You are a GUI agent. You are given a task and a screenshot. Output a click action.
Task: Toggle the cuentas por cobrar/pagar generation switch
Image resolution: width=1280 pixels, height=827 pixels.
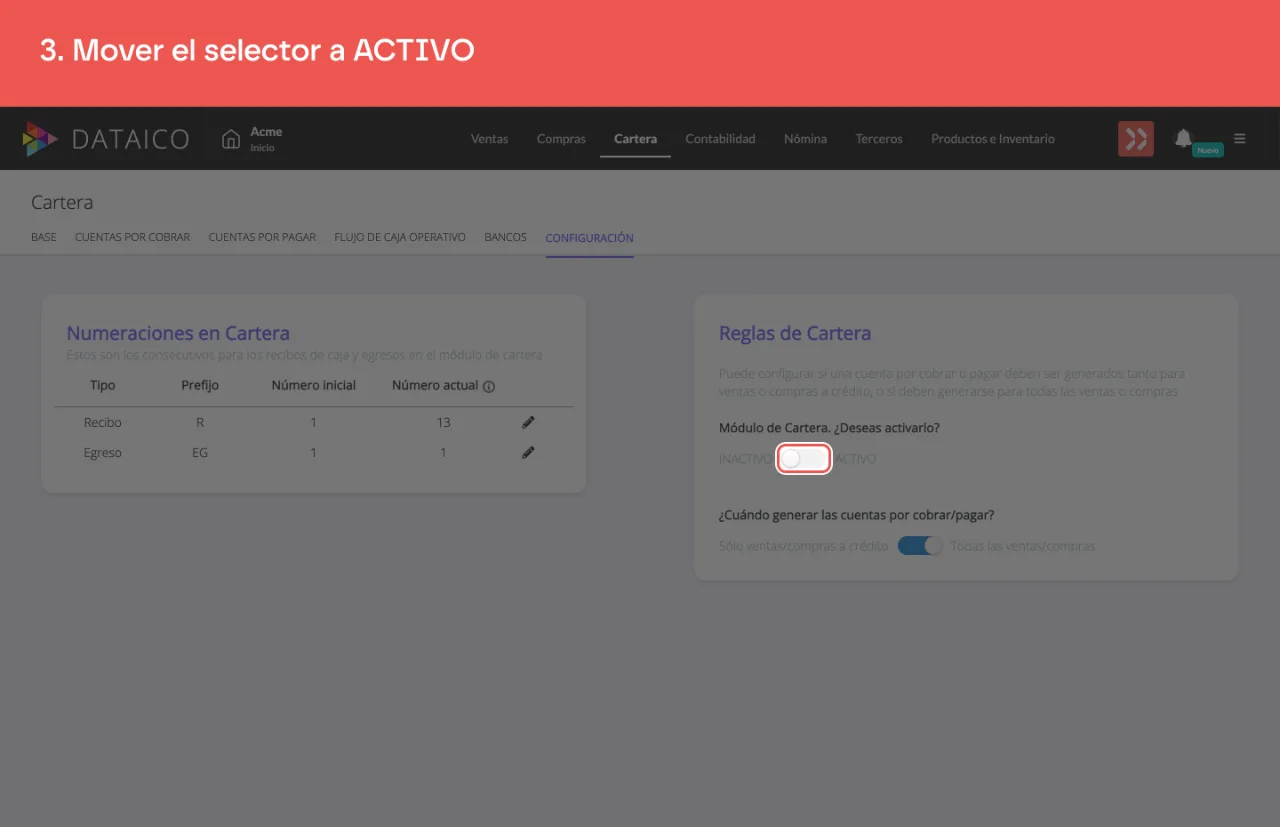[920, 546]
